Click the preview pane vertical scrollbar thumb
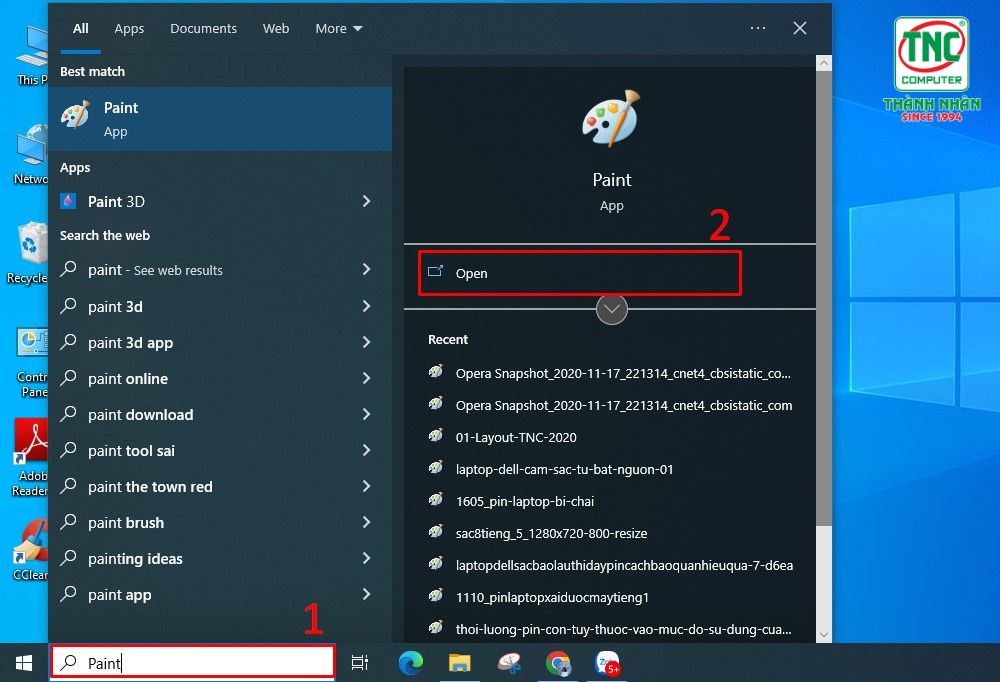This screenshot has height=682, width=1000. 824,299
